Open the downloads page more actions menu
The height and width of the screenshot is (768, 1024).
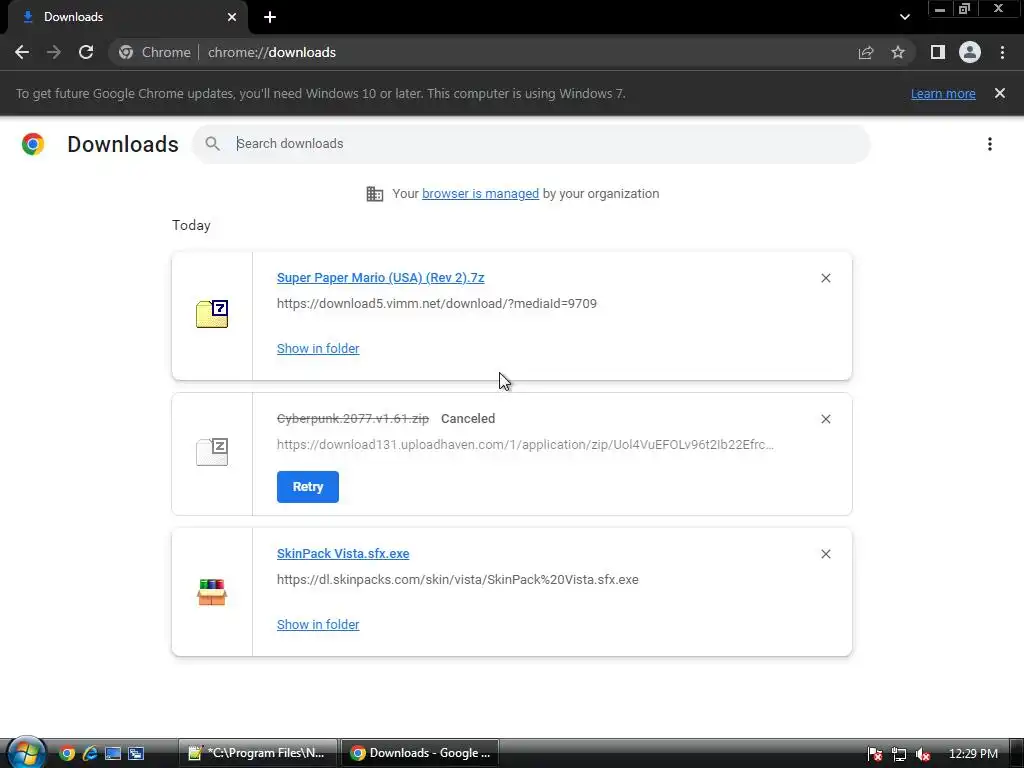tap(990, 144)
